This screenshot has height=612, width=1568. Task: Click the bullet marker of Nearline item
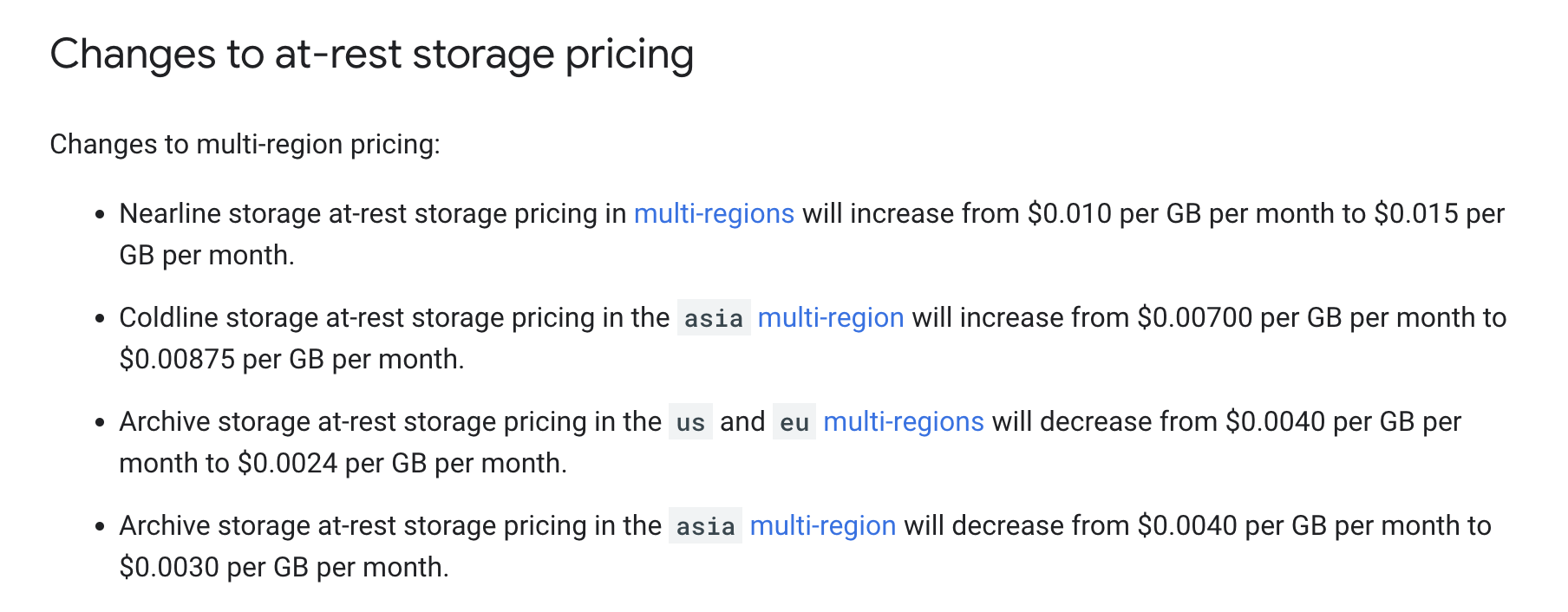tap(101, 214)
